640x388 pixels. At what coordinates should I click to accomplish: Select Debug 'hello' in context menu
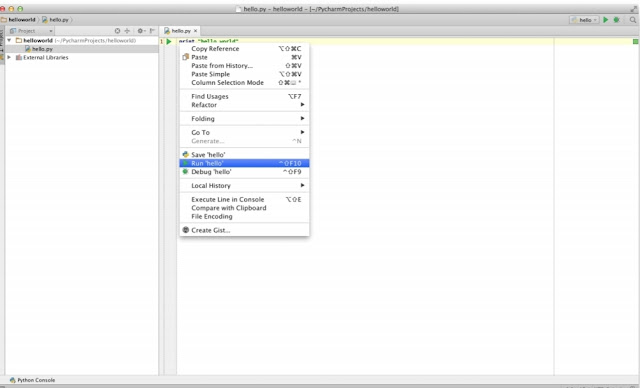tap(244, 172)
